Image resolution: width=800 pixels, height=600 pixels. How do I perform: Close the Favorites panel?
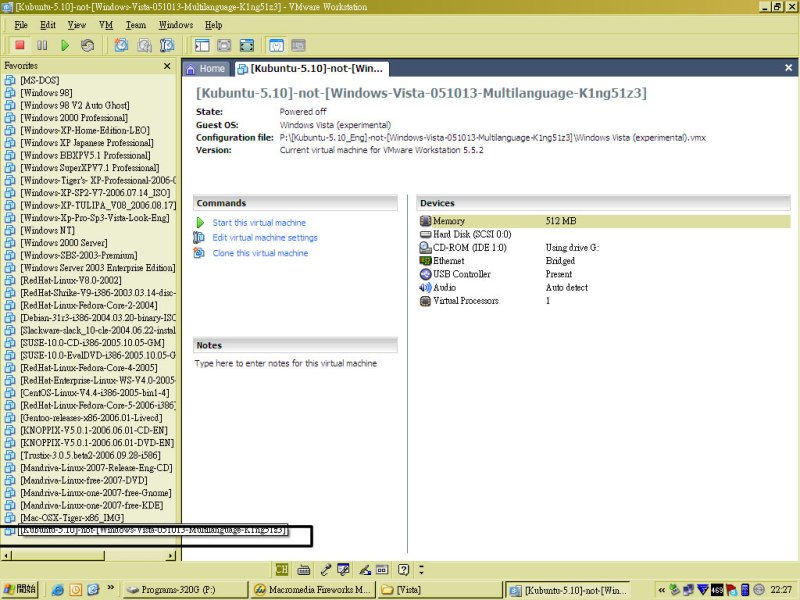pyautogui.click(x=167, y=66)
